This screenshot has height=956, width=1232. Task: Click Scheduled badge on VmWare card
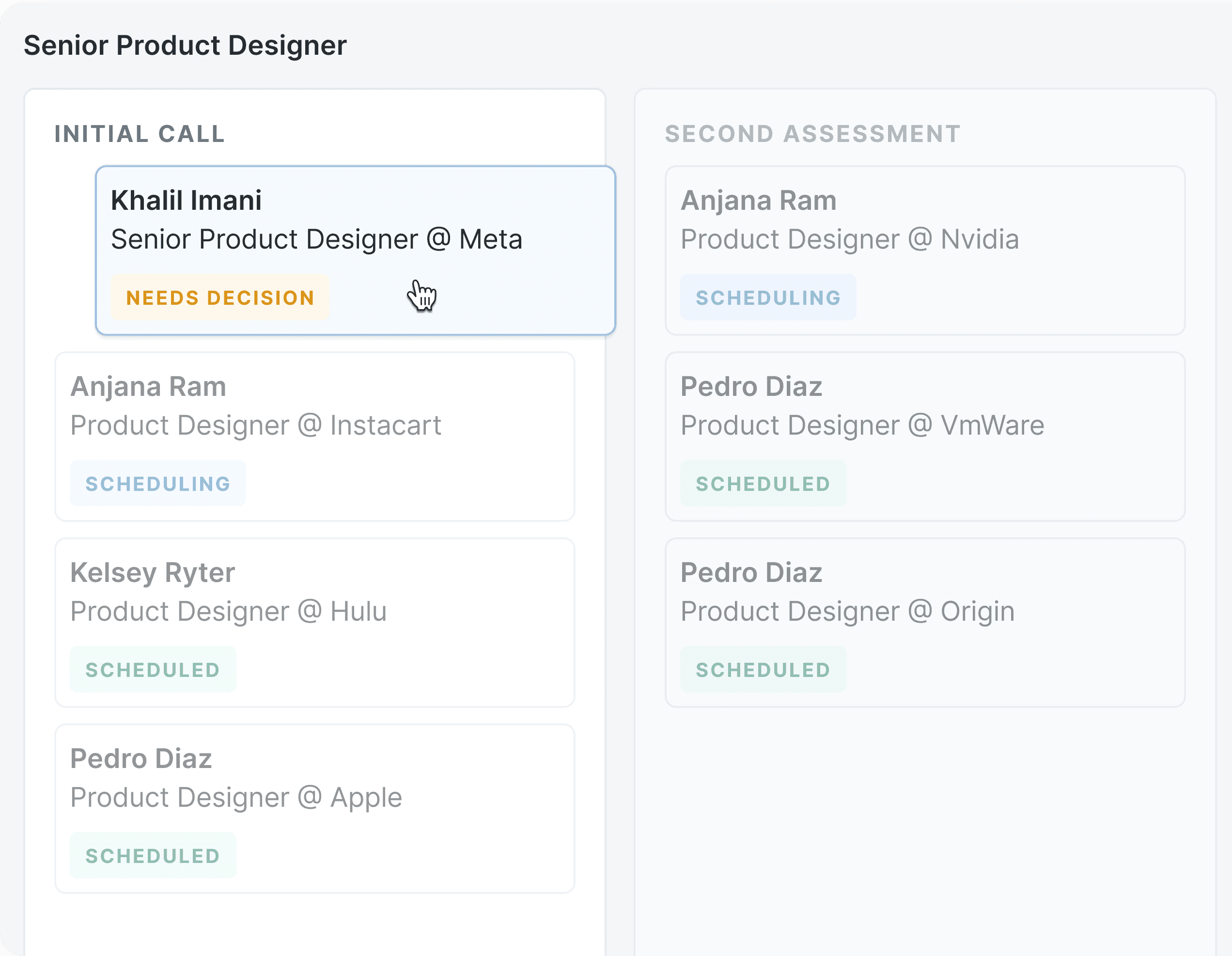click(x=763, y=484)
